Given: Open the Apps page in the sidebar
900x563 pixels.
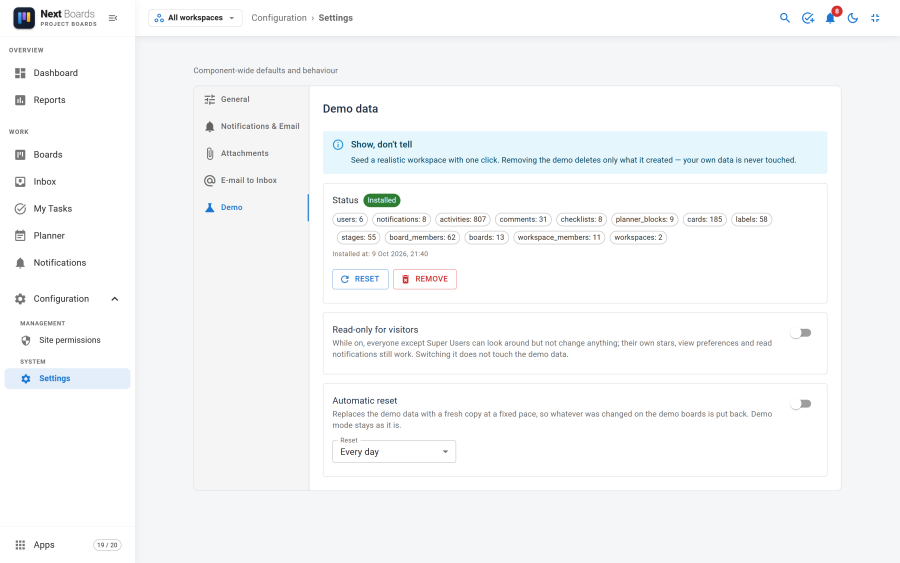Looking at the screenshot, I should pyautogui.click(x=67, y=545).
